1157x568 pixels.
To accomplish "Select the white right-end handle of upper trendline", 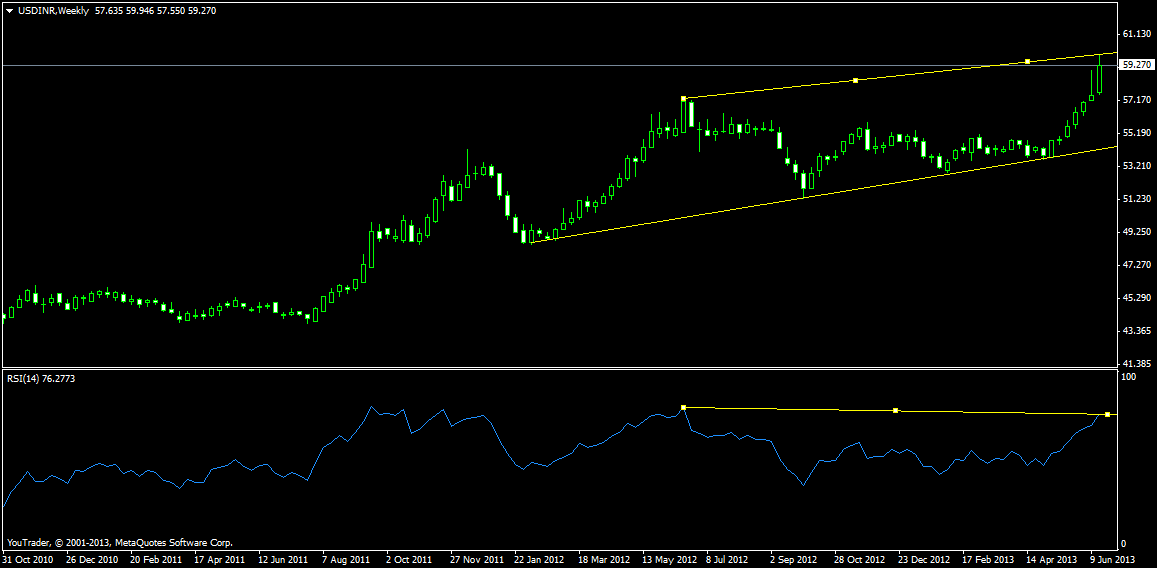I will coord(1027,62).
